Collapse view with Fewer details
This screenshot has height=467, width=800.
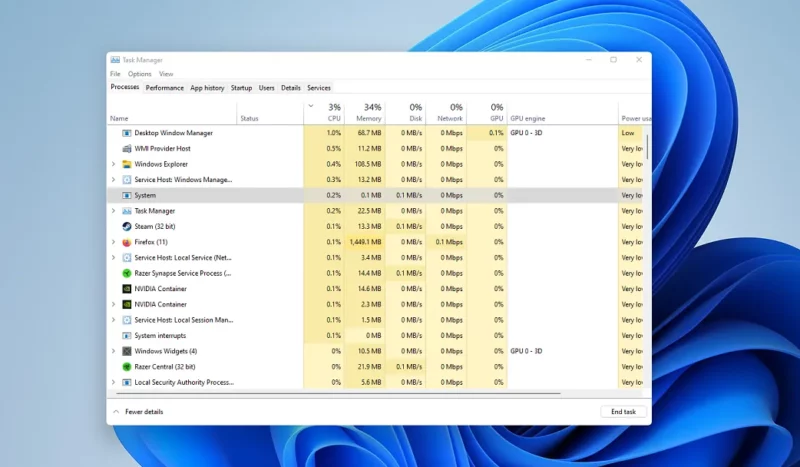pos(138,412)
